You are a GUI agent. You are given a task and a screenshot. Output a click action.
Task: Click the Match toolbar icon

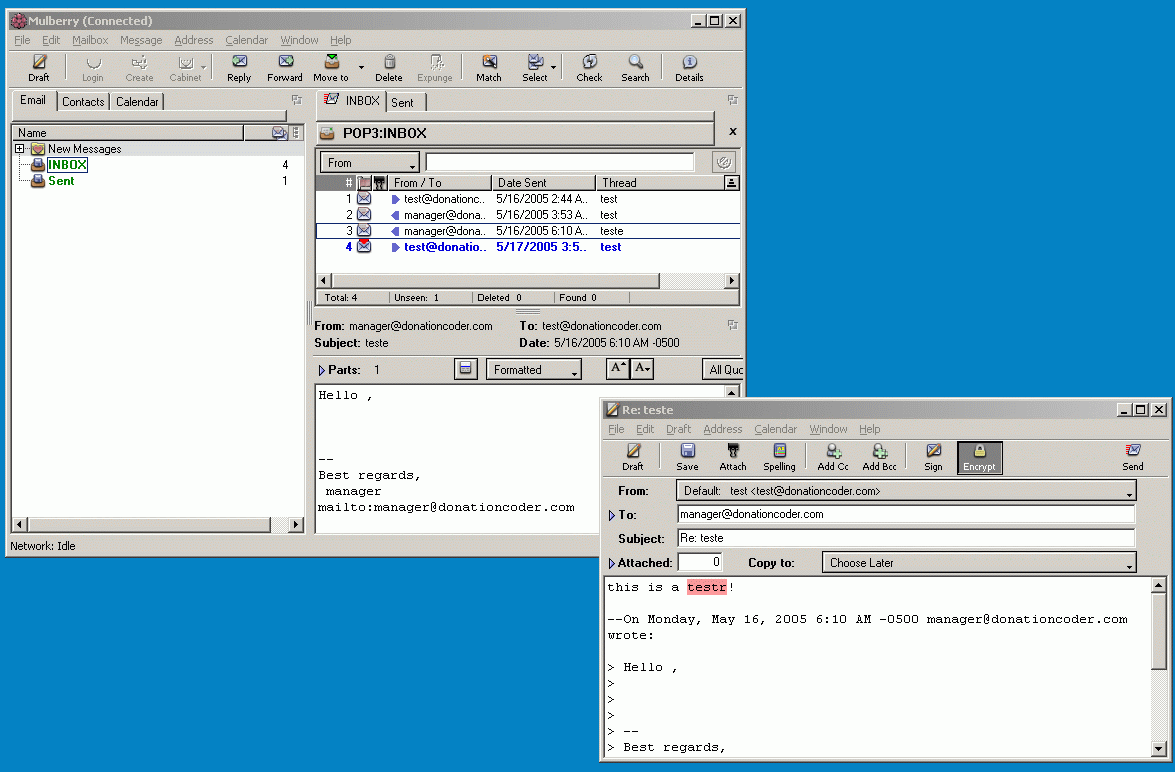489,67
